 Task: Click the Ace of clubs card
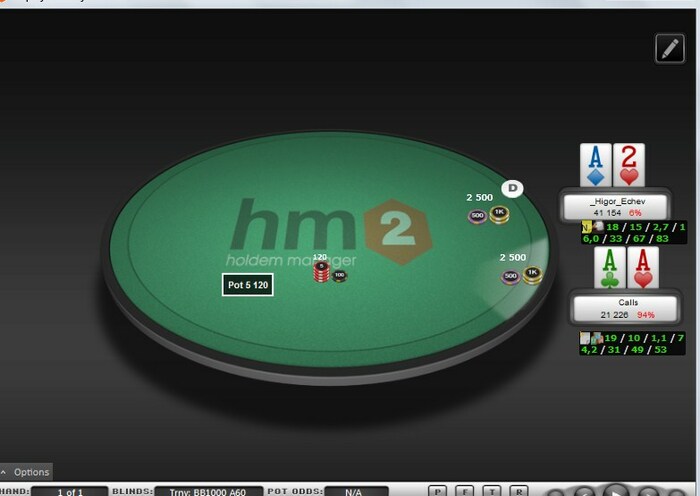(610, 268)
